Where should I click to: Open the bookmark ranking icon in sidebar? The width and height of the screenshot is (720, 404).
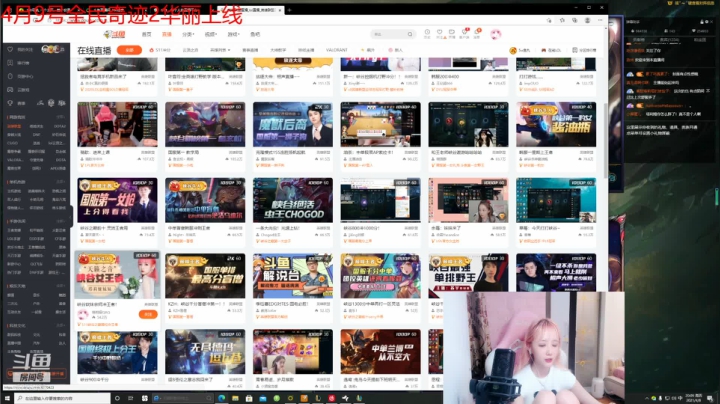pos(10,63)
